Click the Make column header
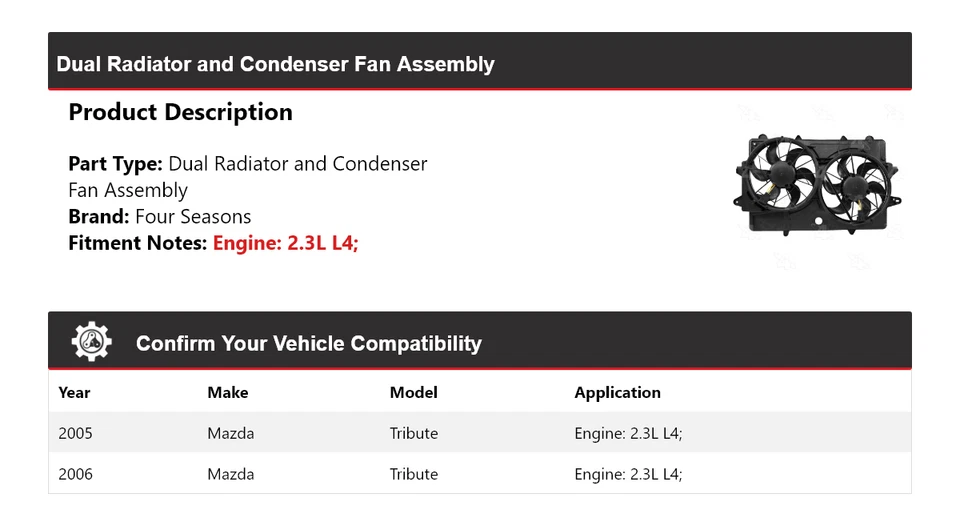960x526 pixels. [227, 392]
